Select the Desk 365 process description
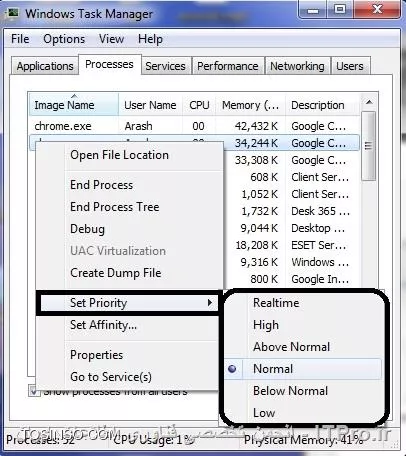 (320, 211)
